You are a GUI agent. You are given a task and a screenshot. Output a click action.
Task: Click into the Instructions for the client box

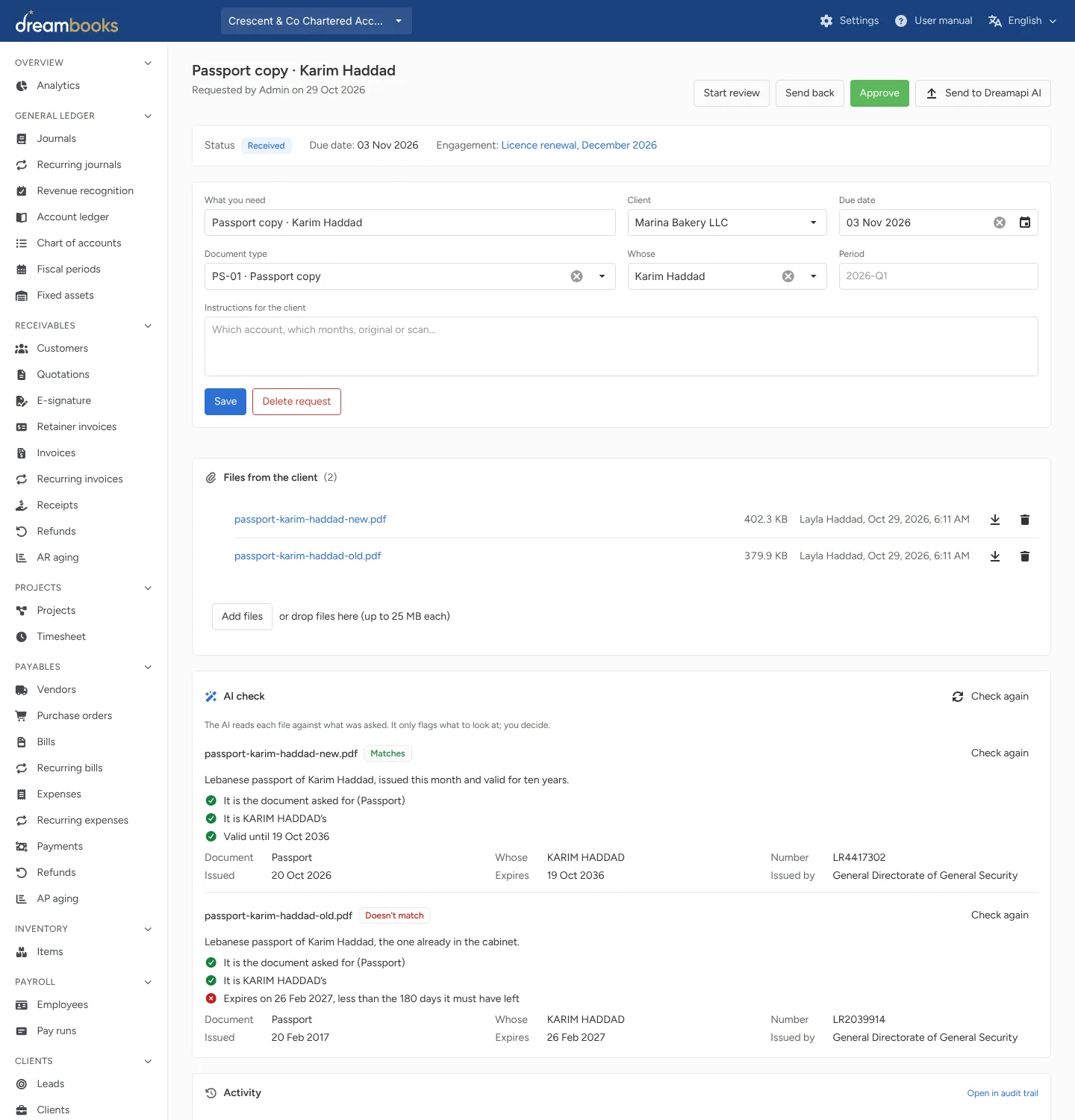click(x=621, y=346)
